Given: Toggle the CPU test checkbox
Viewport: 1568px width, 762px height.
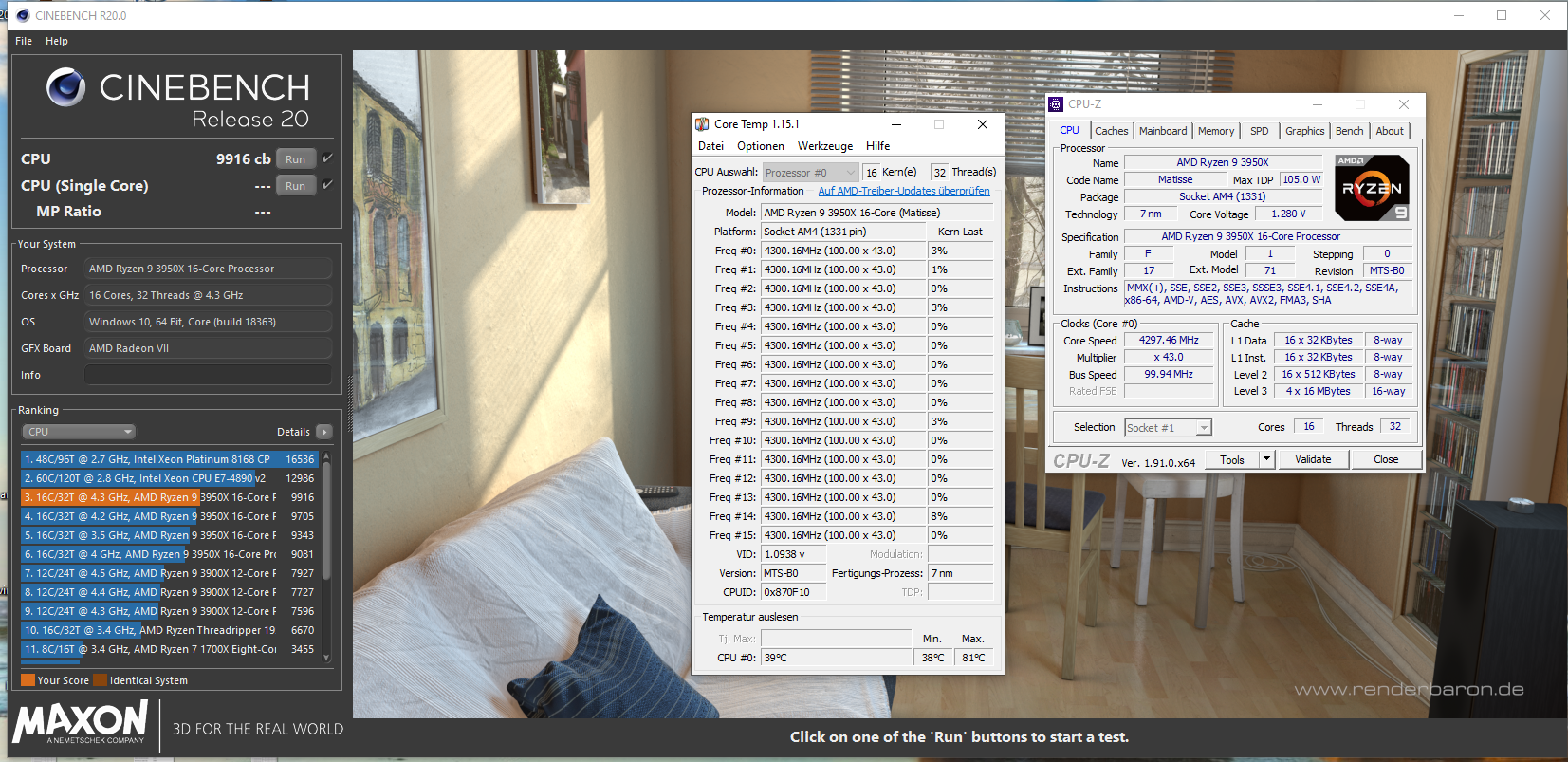Looking at the screenshot, I should [327, 158].
